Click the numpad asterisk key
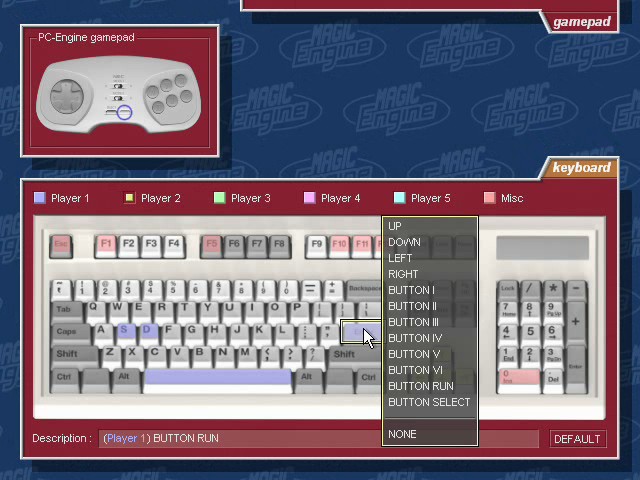 coord(553,289)
